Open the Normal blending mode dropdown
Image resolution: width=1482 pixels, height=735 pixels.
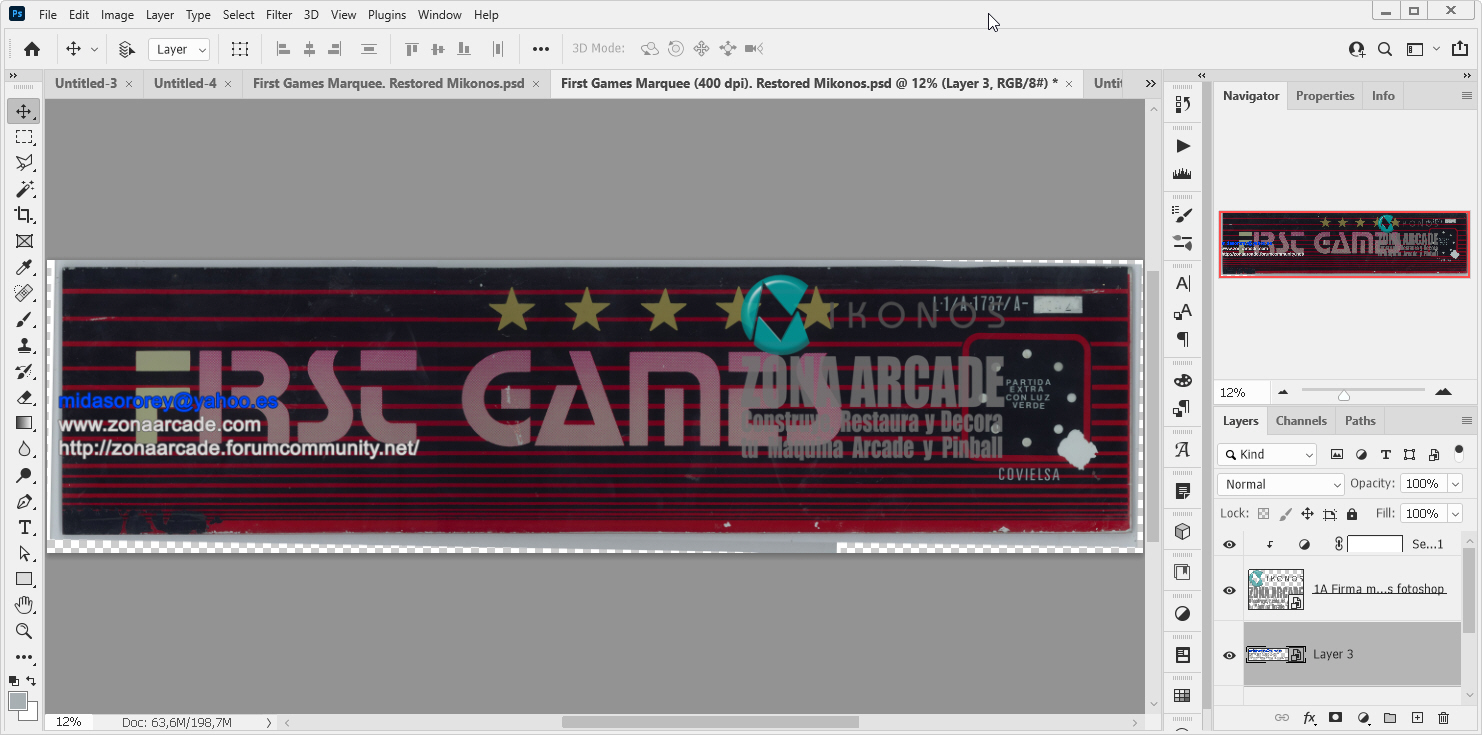pos(1280,484)
